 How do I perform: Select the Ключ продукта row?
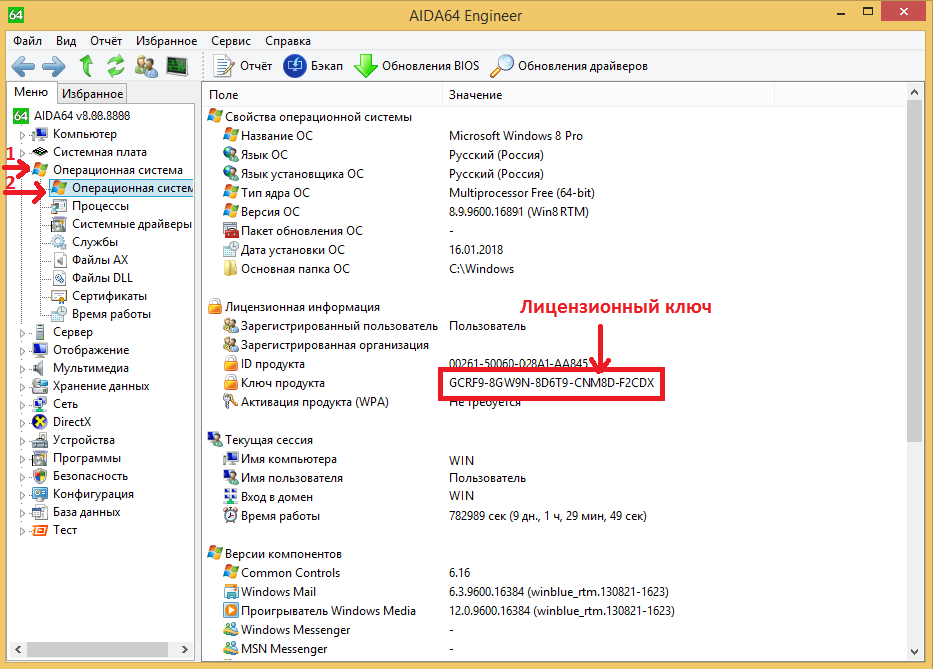tap(282, 383)
